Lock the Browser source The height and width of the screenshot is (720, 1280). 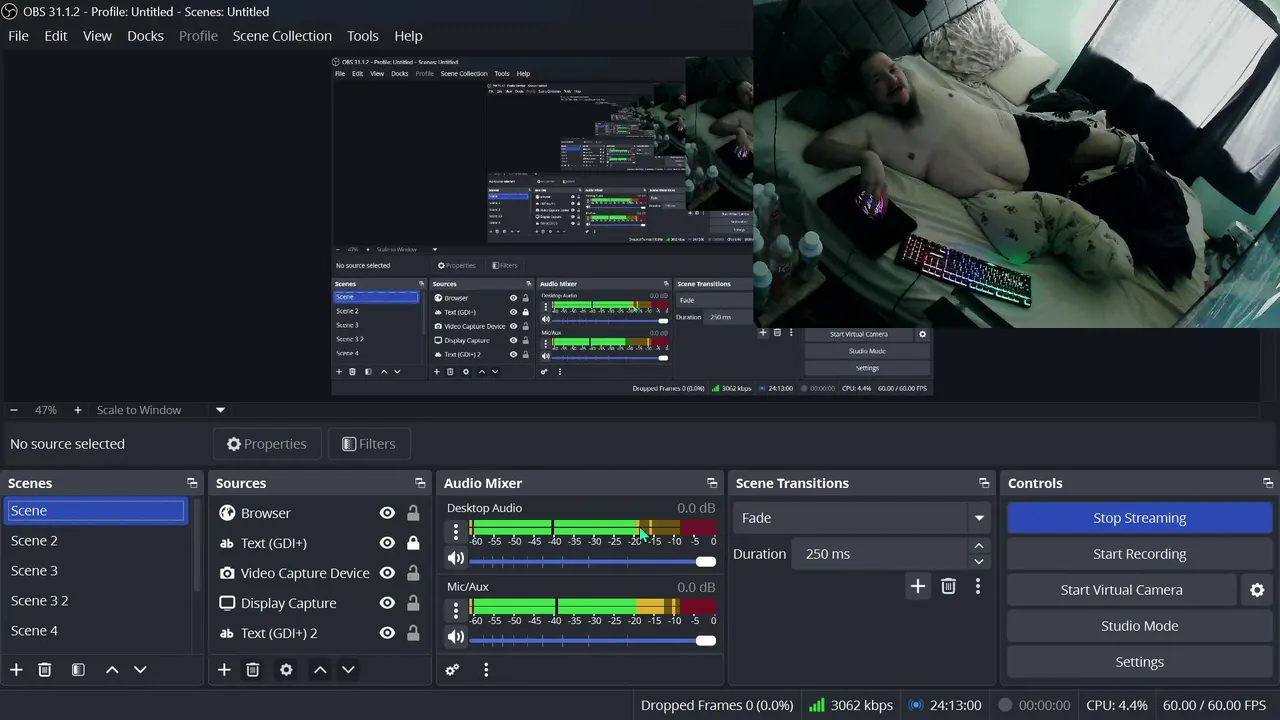pyautogui.click(x=413, y=513)
